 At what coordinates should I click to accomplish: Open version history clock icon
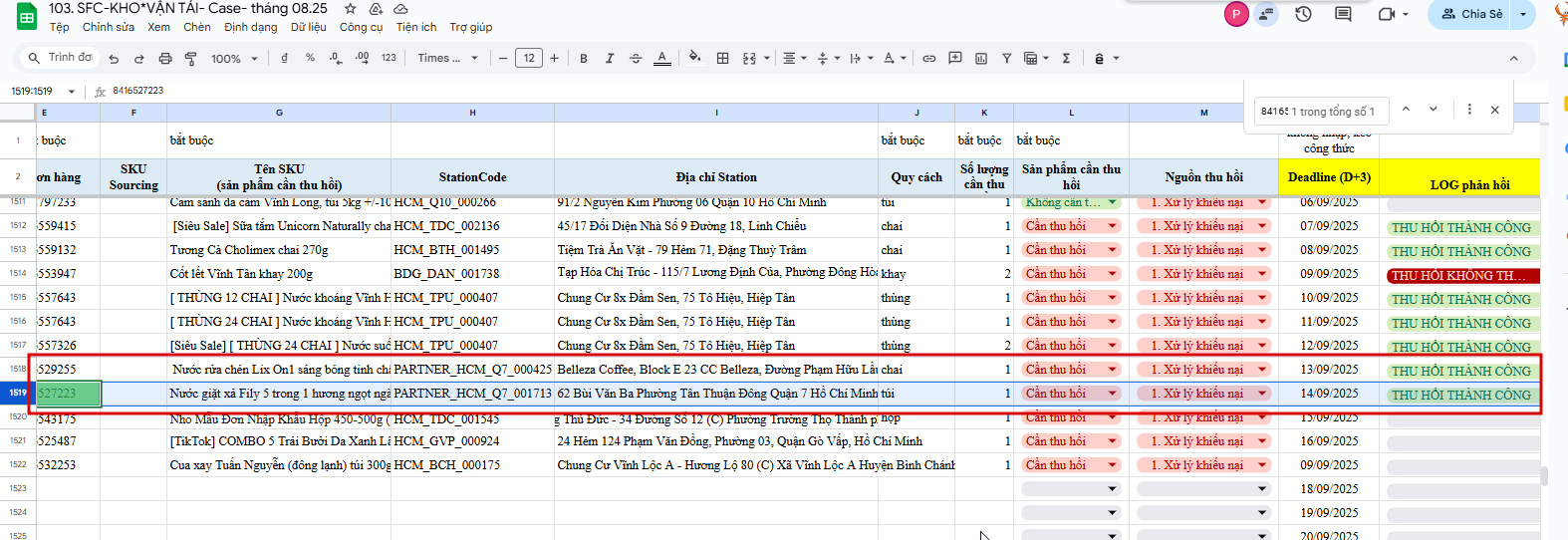click(x=1303, y=14)
